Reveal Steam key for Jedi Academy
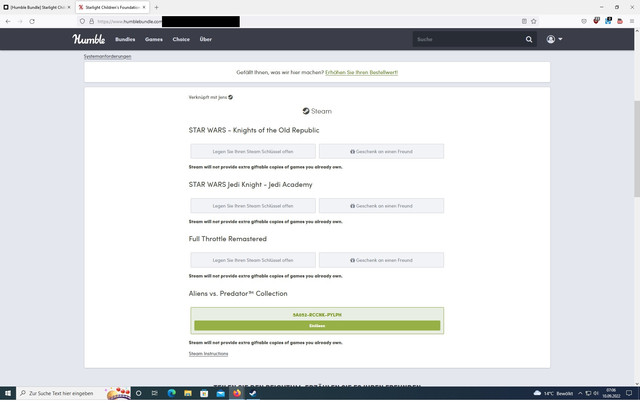Image resolution: width=640 pixels, height=403 pixels. [253, 206]
